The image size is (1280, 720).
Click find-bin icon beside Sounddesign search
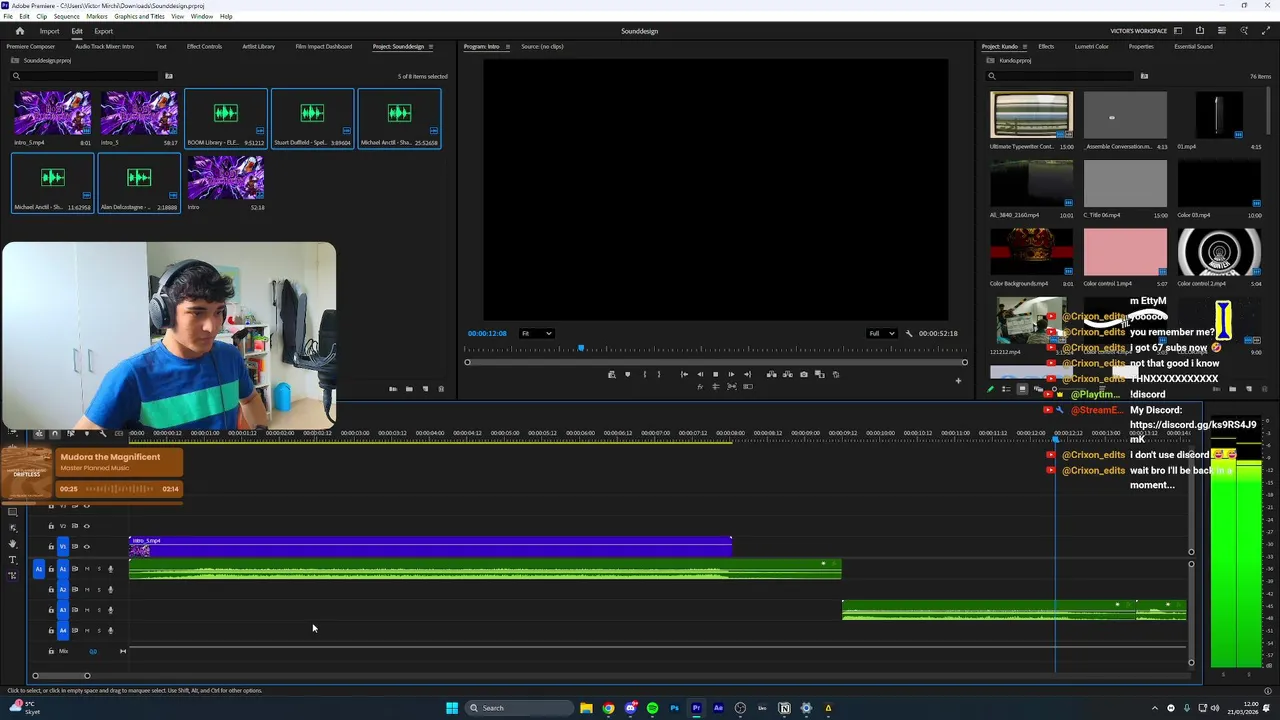click(x=168, y=76)
